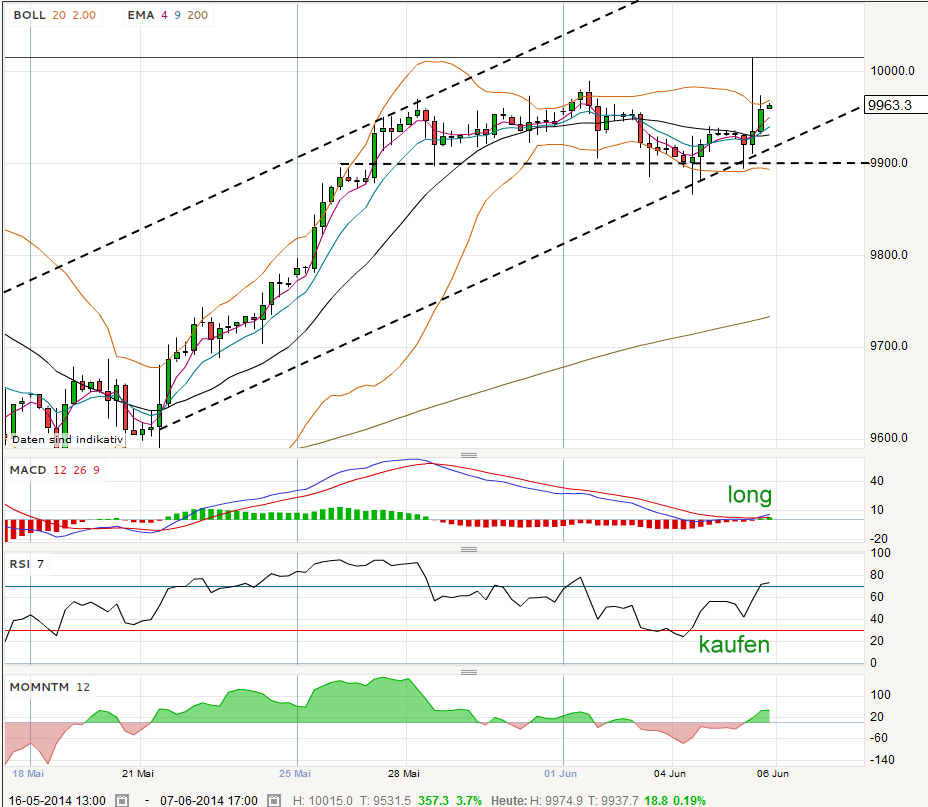Grab the divider handle above the MACD panel
This screenshot has height=807, width=928.
pos(469,455)
